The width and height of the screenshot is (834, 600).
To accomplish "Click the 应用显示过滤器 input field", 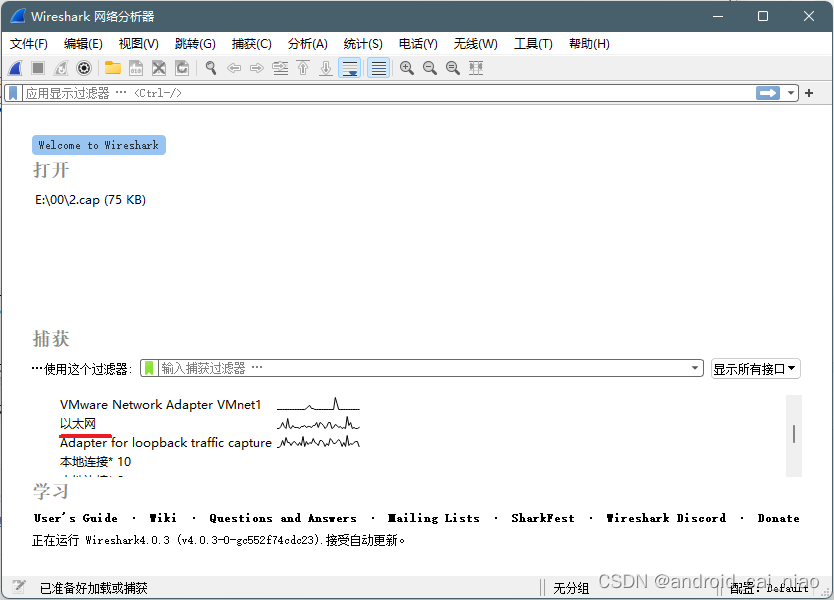I will 388,93.
